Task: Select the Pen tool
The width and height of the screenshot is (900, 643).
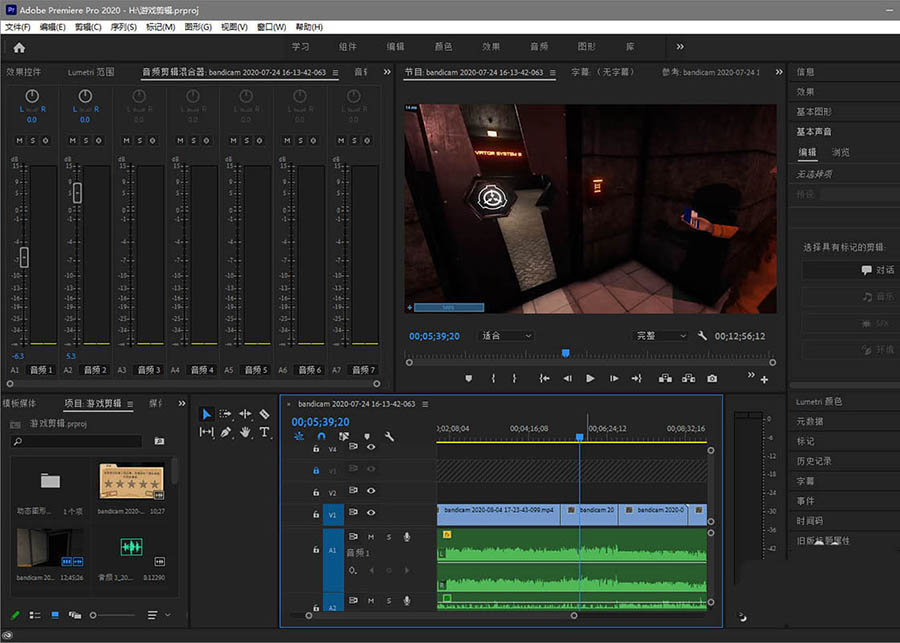Action: pos(226,432)
